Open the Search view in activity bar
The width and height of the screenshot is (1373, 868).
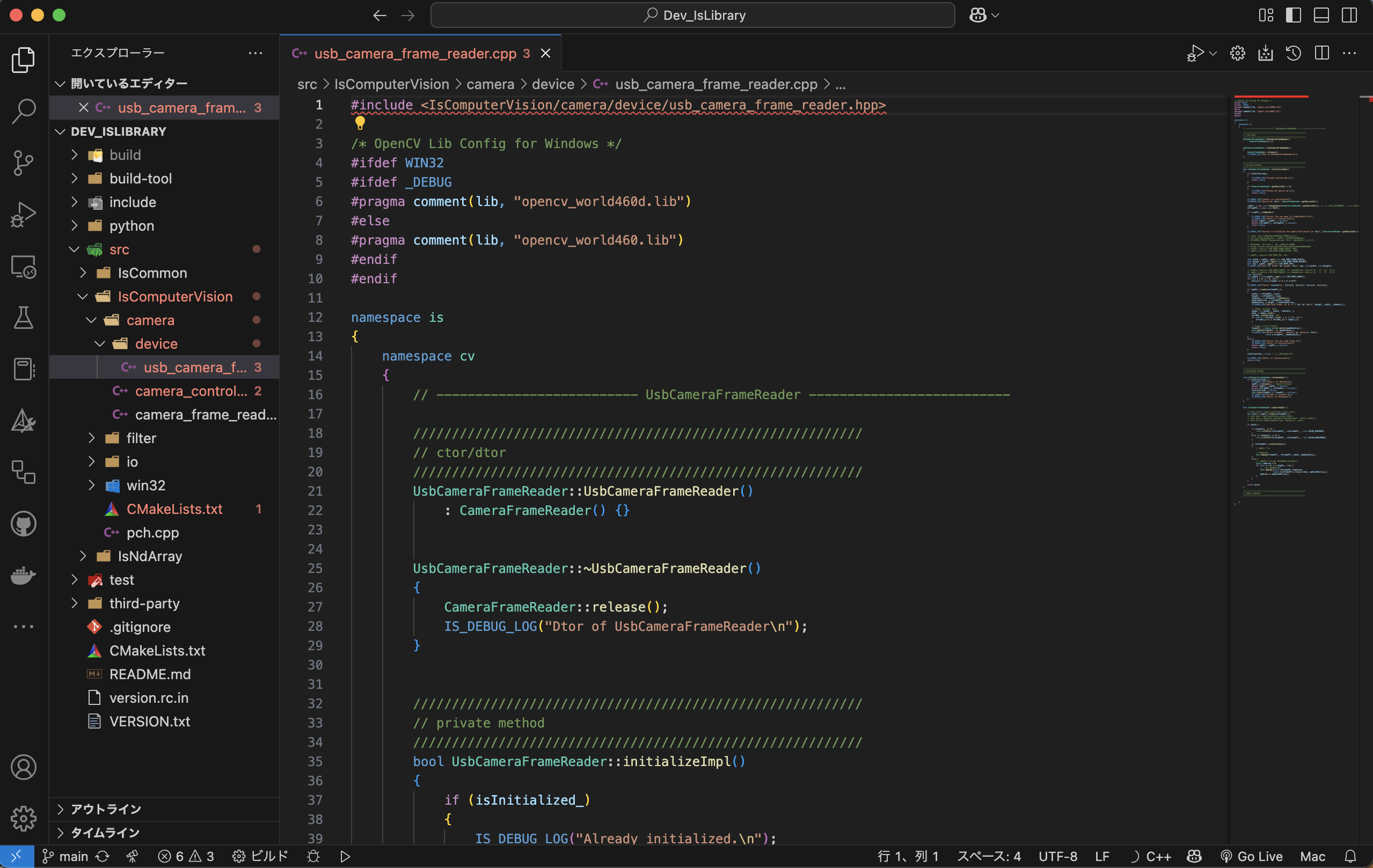[x=24, y=111]
